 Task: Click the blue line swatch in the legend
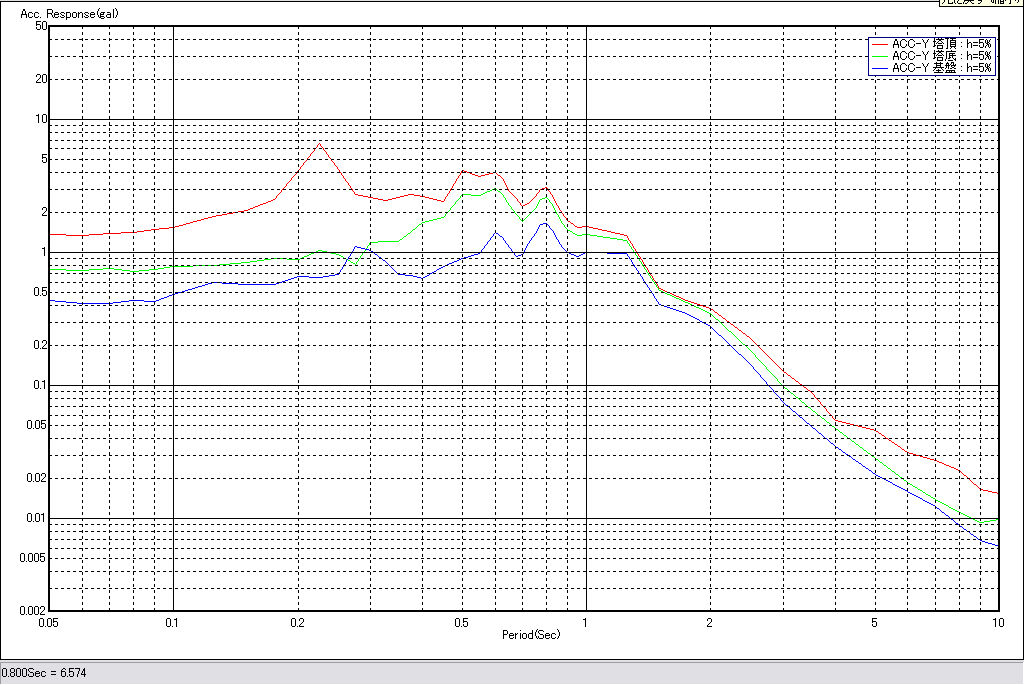879,68
